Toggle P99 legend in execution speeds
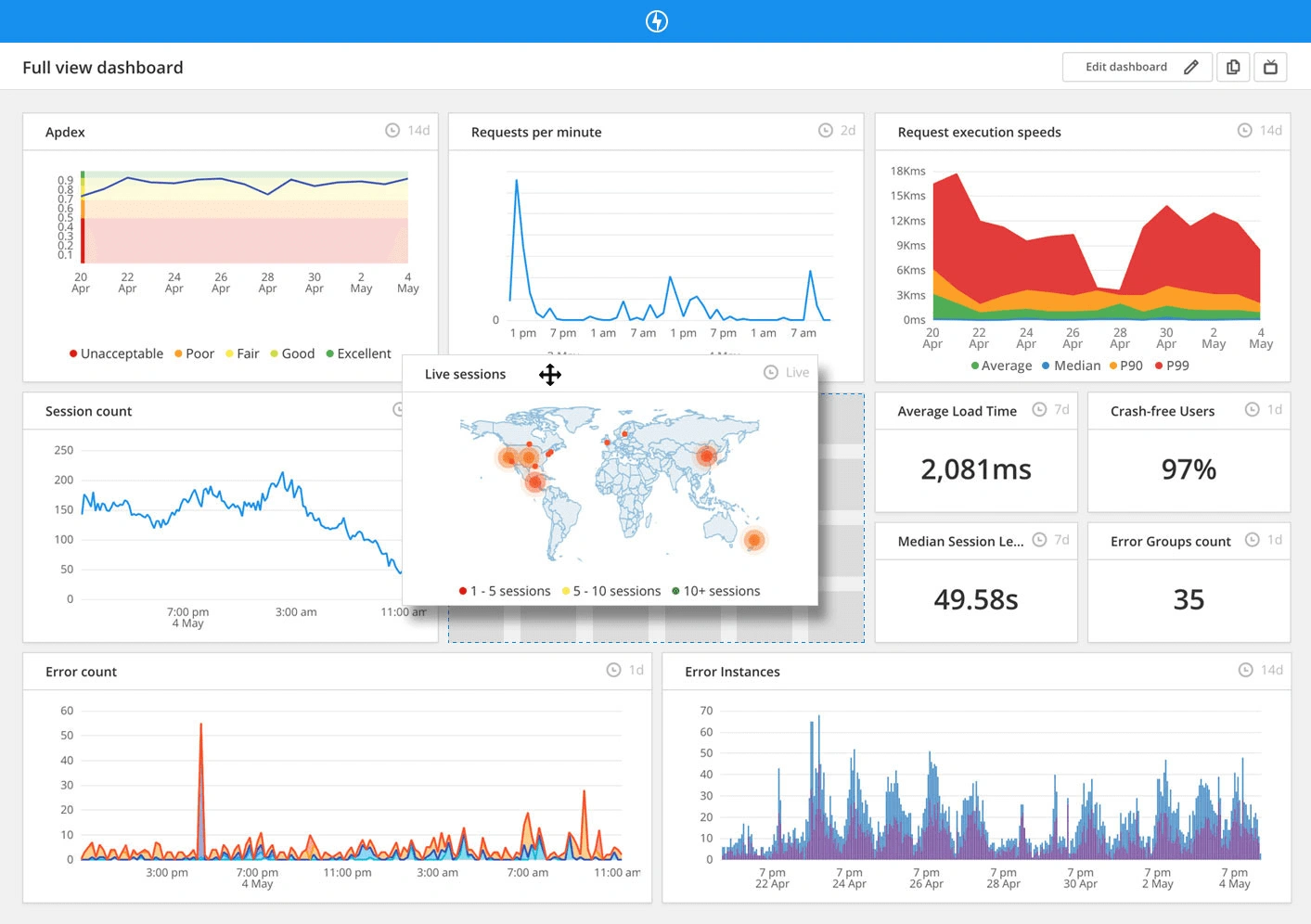The height and width of the screenshot is (924, 1311). coord(1172,366)
